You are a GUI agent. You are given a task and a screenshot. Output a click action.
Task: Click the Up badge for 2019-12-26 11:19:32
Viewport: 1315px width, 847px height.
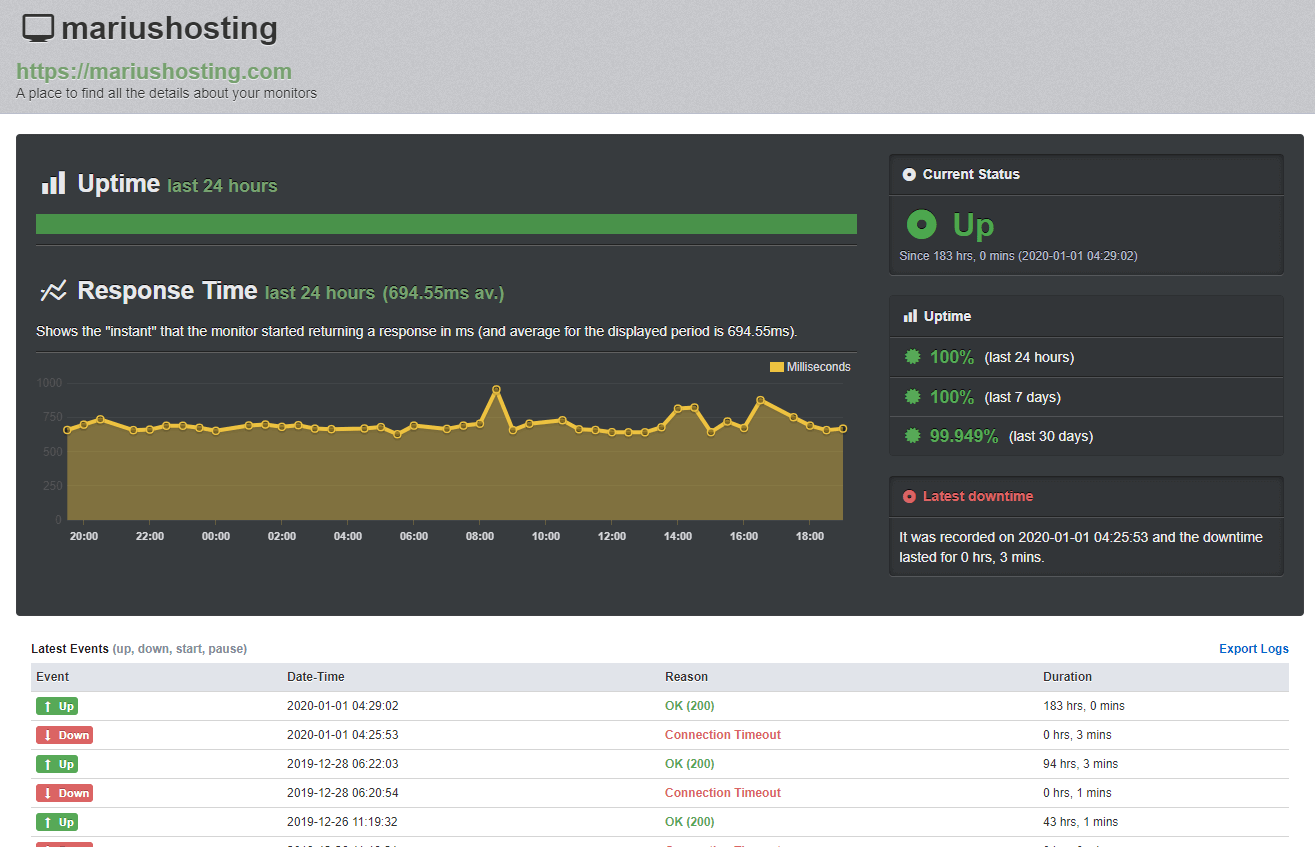point(57,822)
